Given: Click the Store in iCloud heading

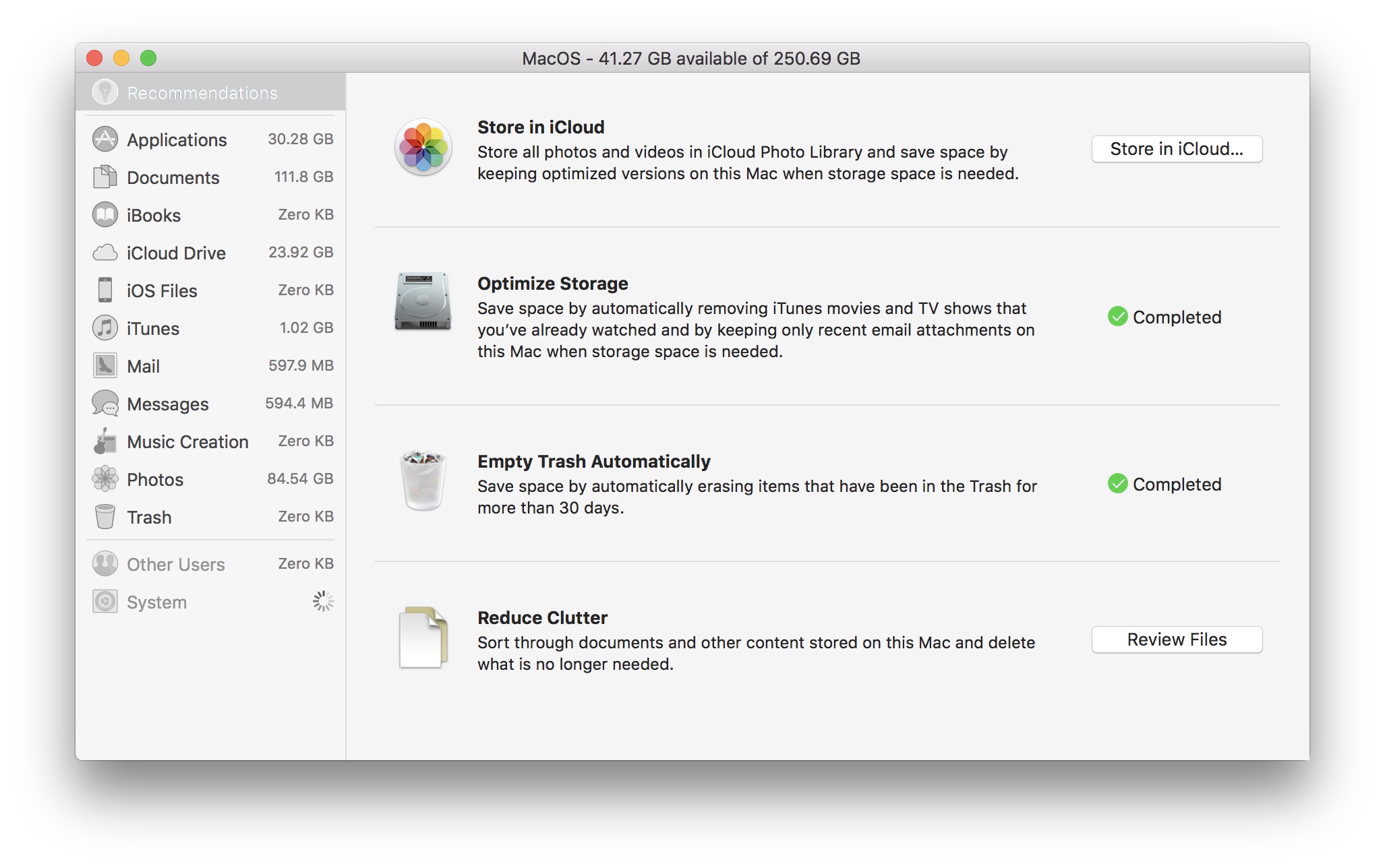Looking at the screenshot, I should pos(541,127).
